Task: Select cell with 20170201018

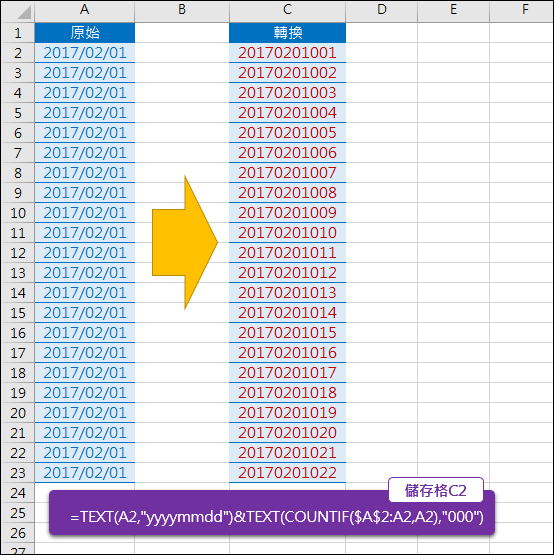Action: tap(287, 393)
